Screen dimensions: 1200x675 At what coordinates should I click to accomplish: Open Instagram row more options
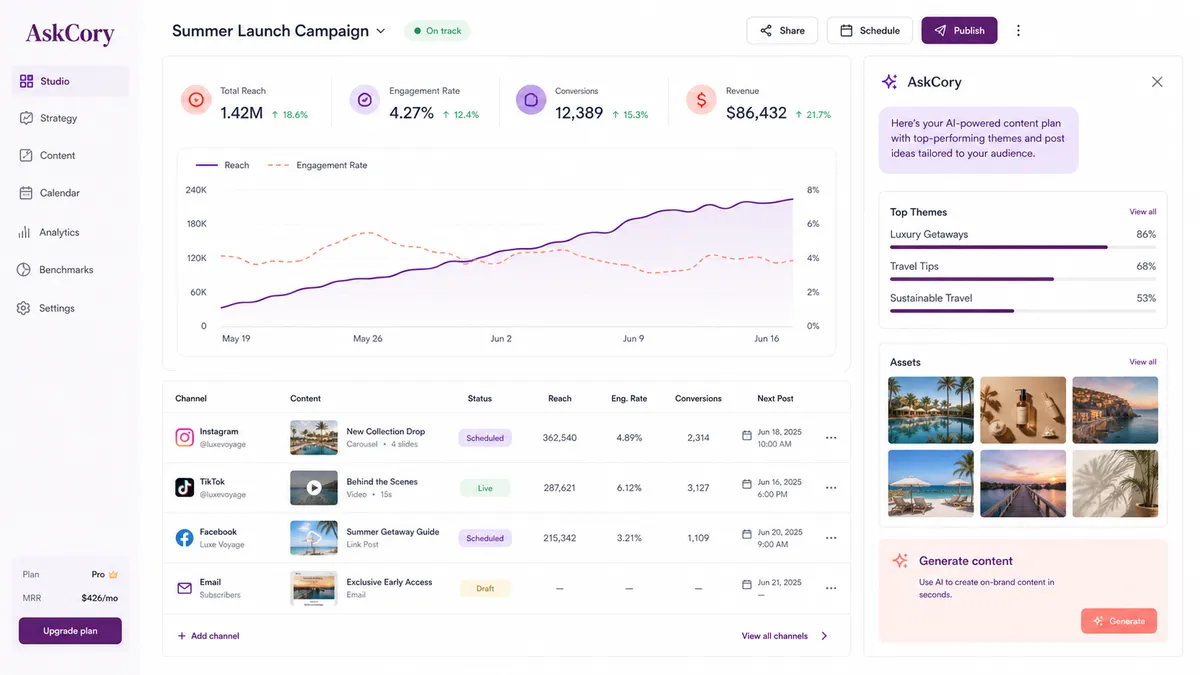point(831,438)
